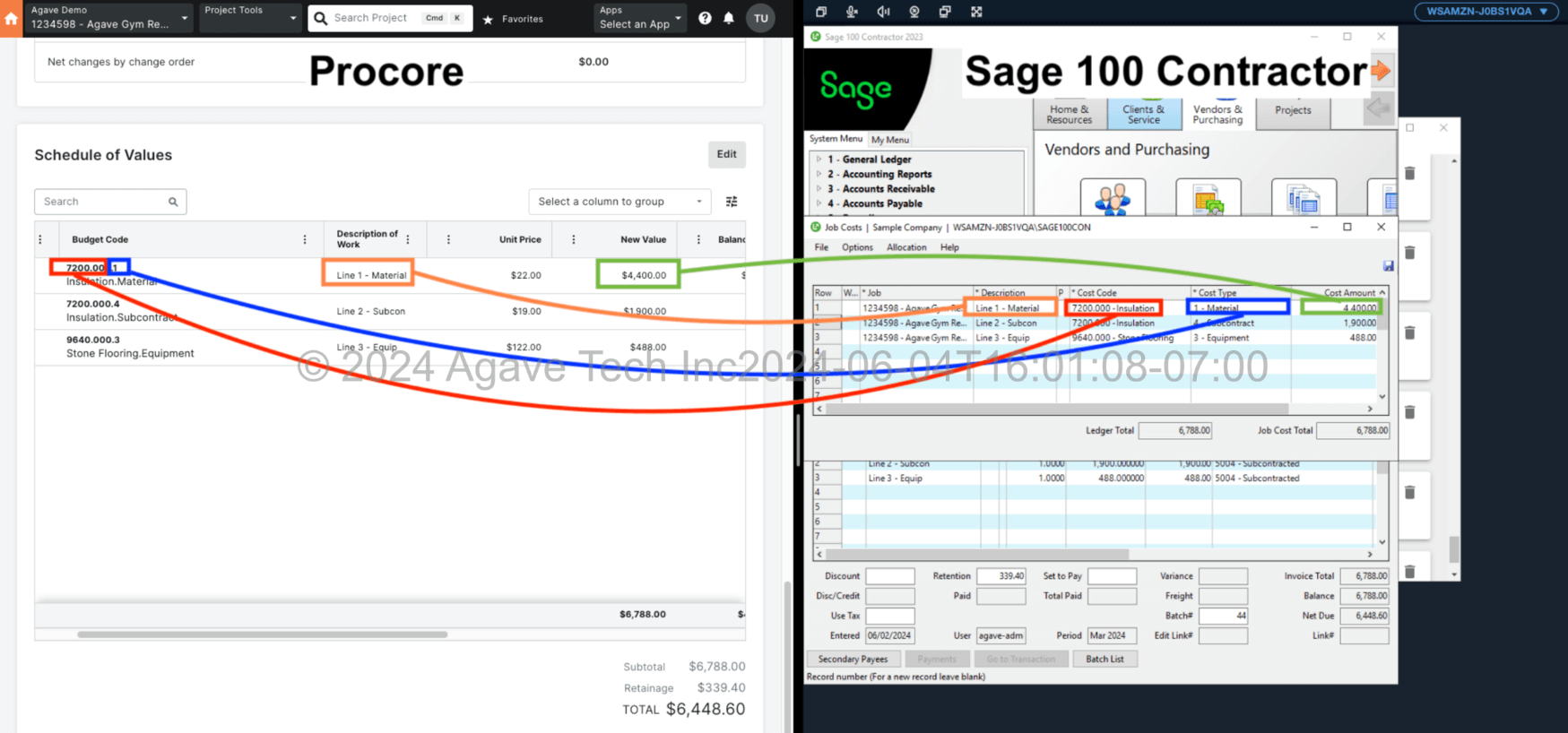Open the Allocation menu in Job Costs
Screen dimensions: 1568x733
coord(906,247)
